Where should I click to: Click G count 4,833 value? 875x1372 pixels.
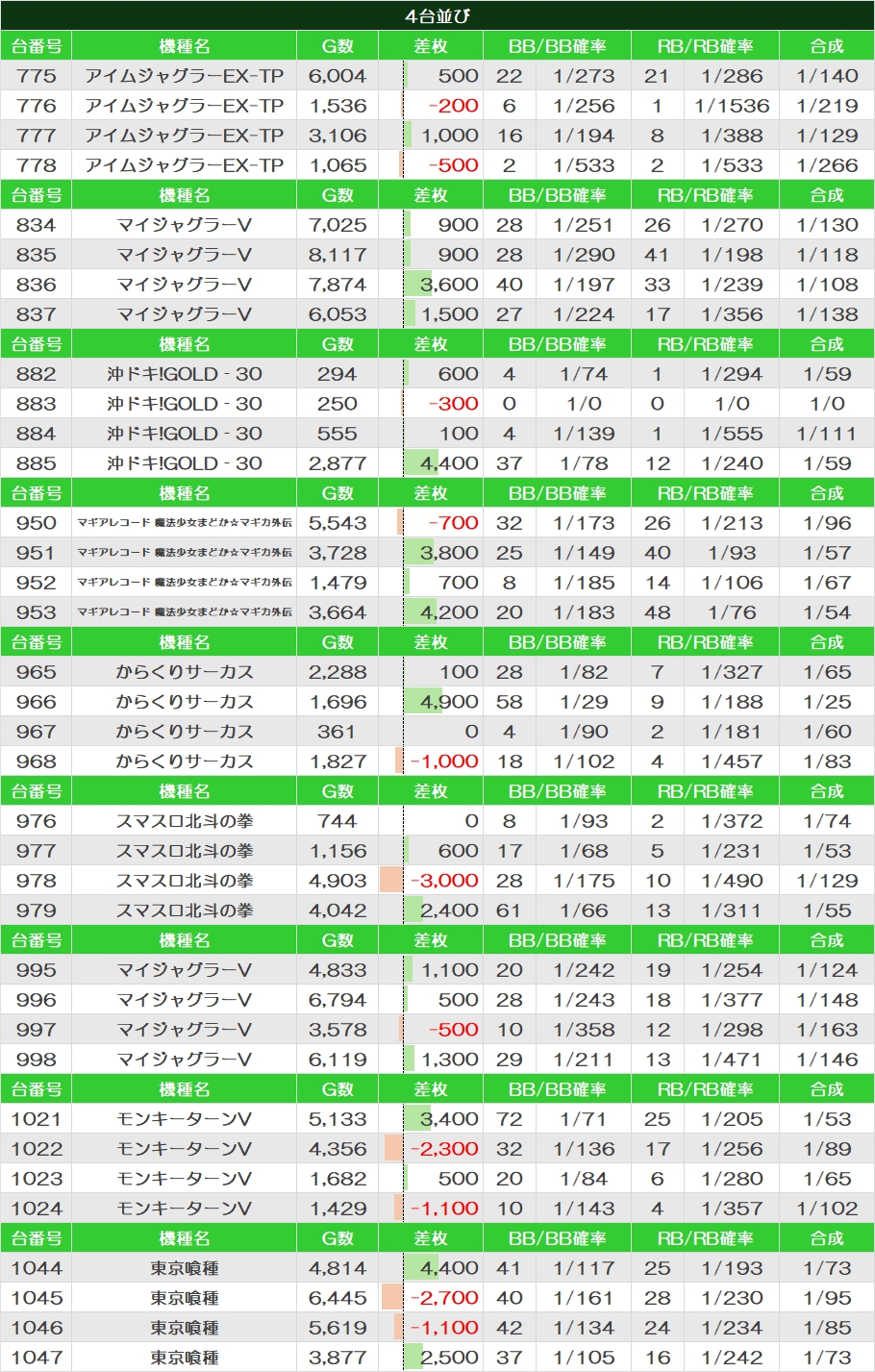pyautogui.click(x=337, y=970)
